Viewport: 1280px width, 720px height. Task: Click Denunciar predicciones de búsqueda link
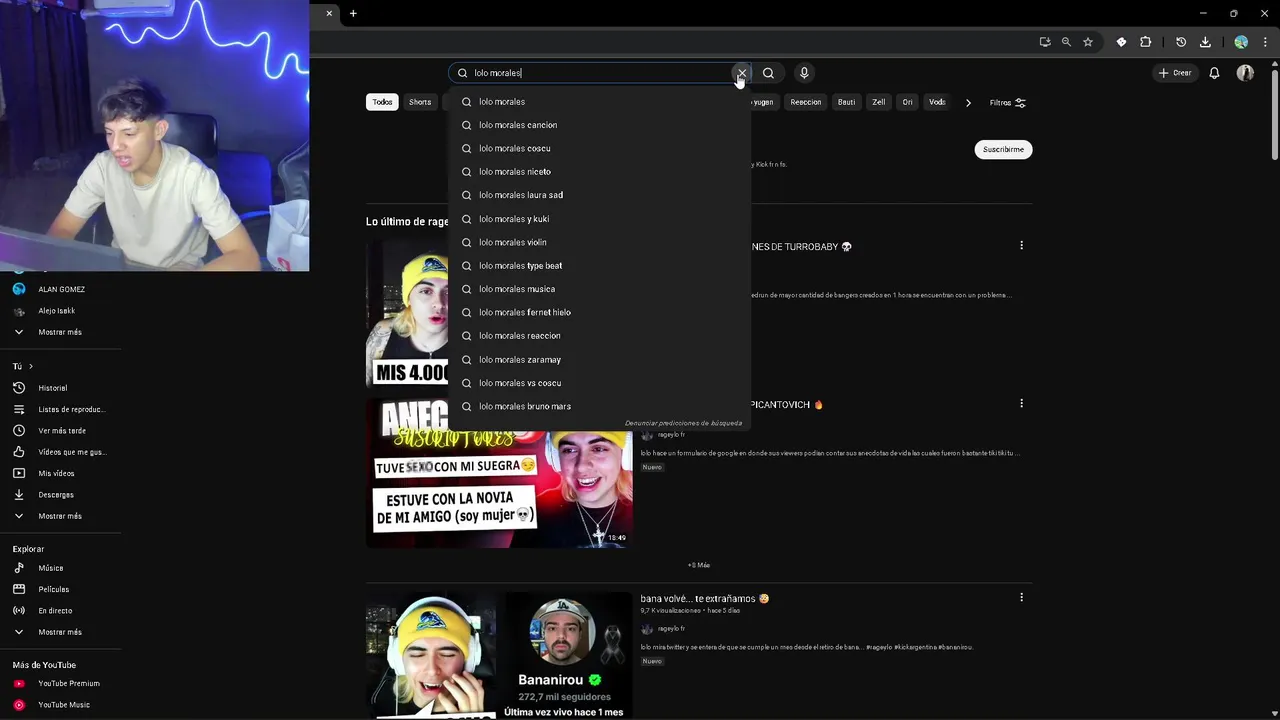[683, 423]
